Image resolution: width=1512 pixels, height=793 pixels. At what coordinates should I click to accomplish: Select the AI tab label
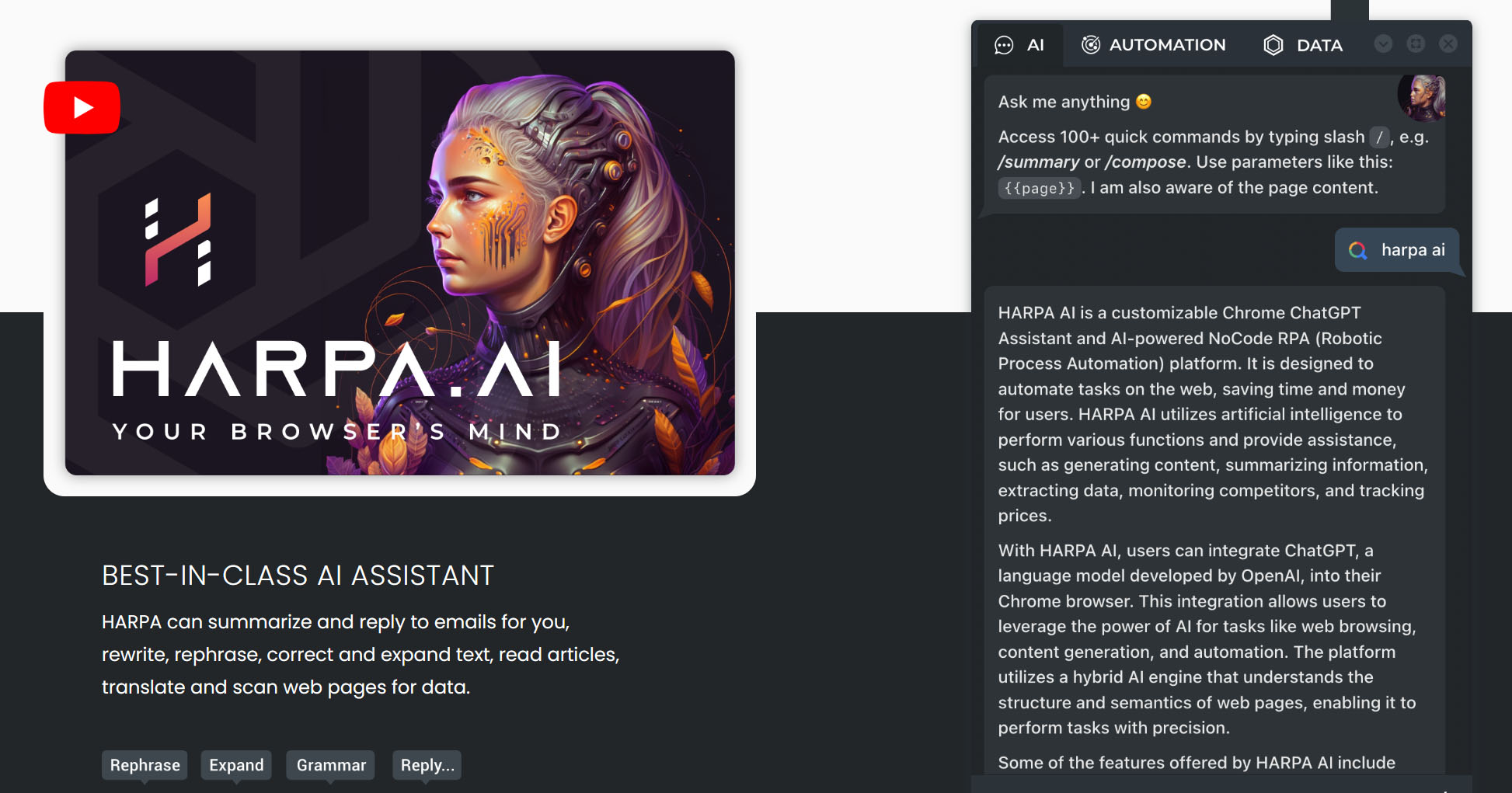click(x=1036, y=45)
